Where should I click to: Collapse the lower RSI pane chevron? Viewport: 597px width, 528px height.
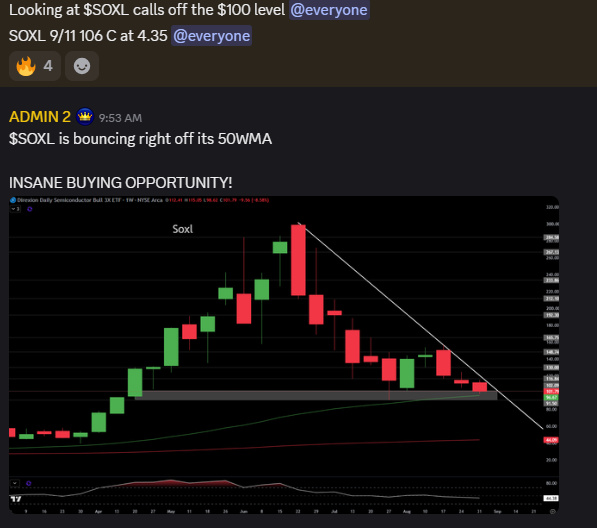(x=15, y=483)
